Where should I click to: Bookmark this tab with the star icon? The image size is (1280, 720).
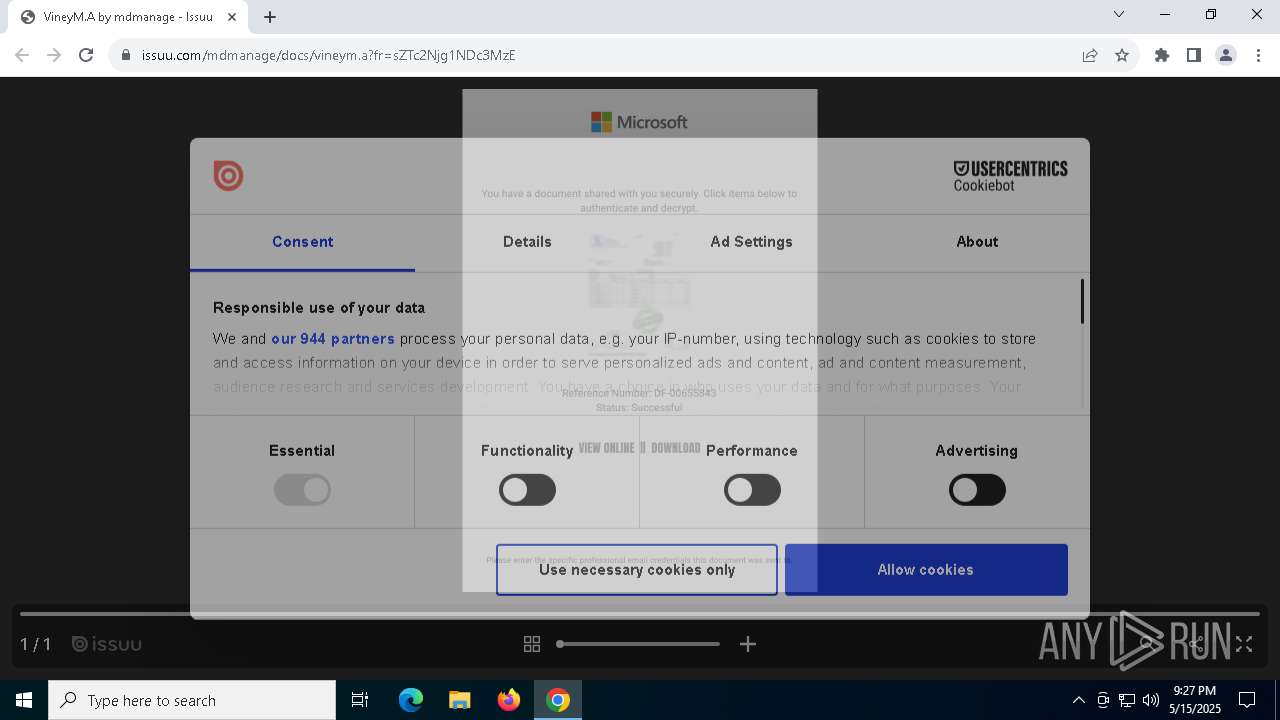pyautogui.click(x=1122, y=55)
